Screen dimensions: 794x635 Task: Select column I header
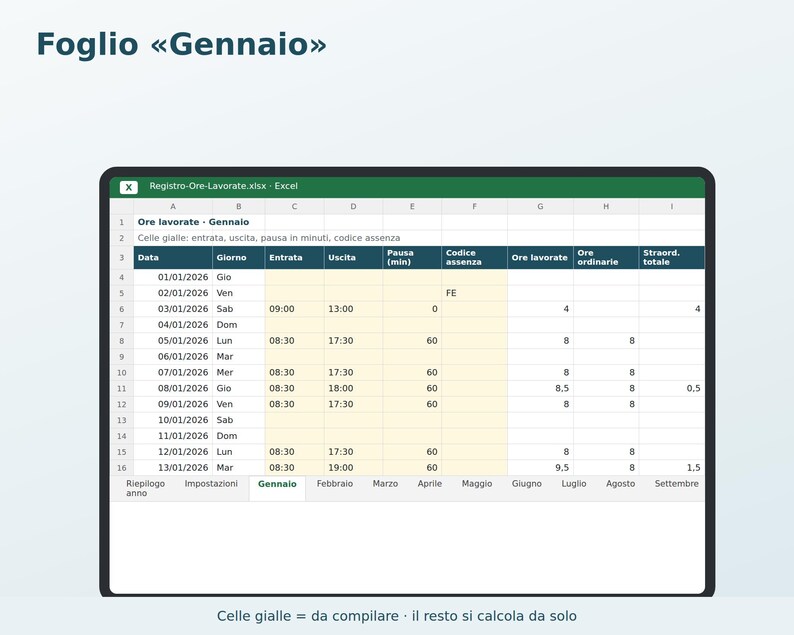coord(672,207)
